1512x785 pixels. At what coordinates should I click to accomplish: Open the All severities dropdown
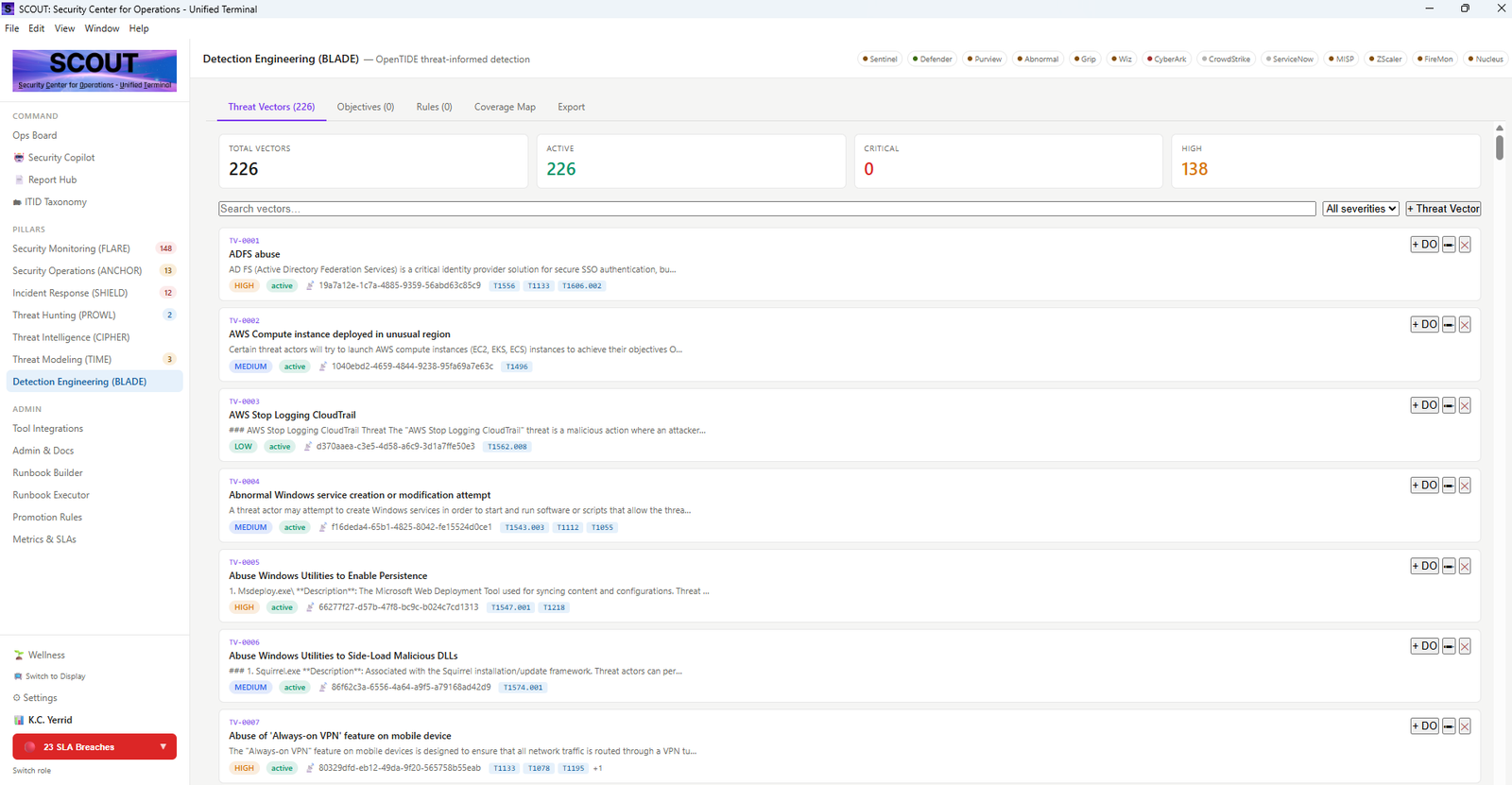coord(1361,209)
